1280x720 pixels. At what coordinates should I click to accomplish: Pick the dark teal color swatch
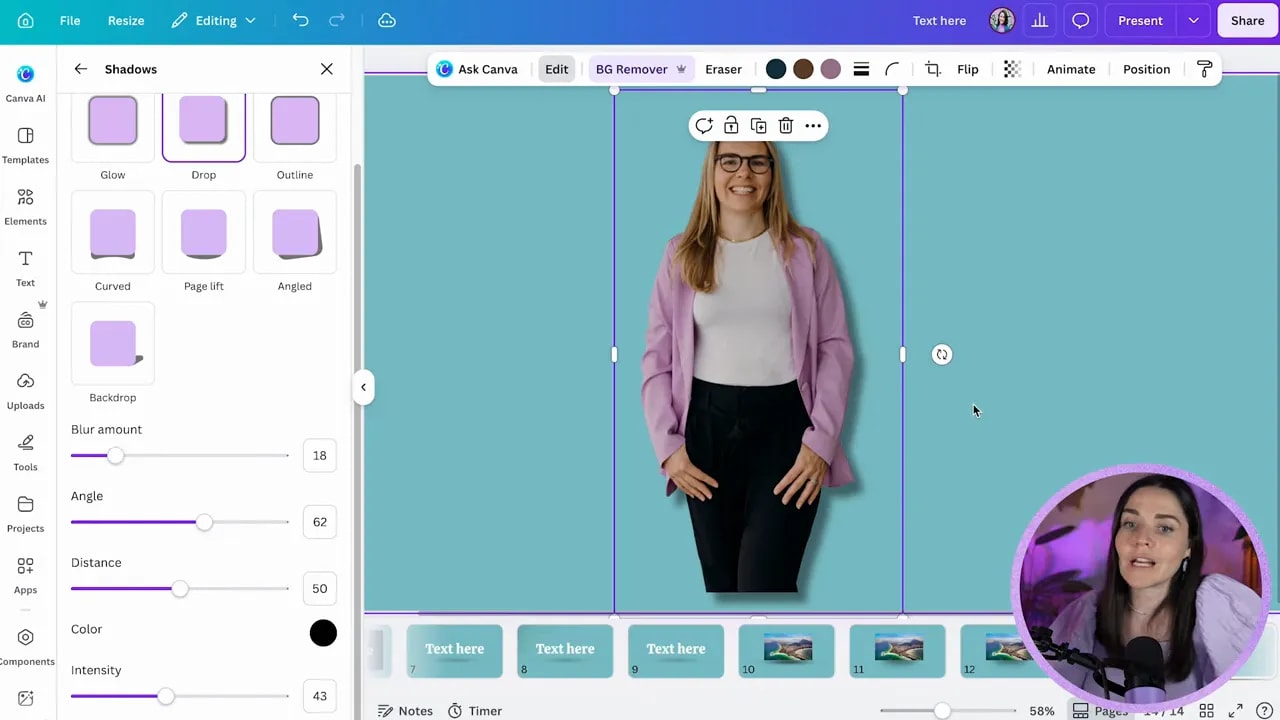click(x=775, y=69)
